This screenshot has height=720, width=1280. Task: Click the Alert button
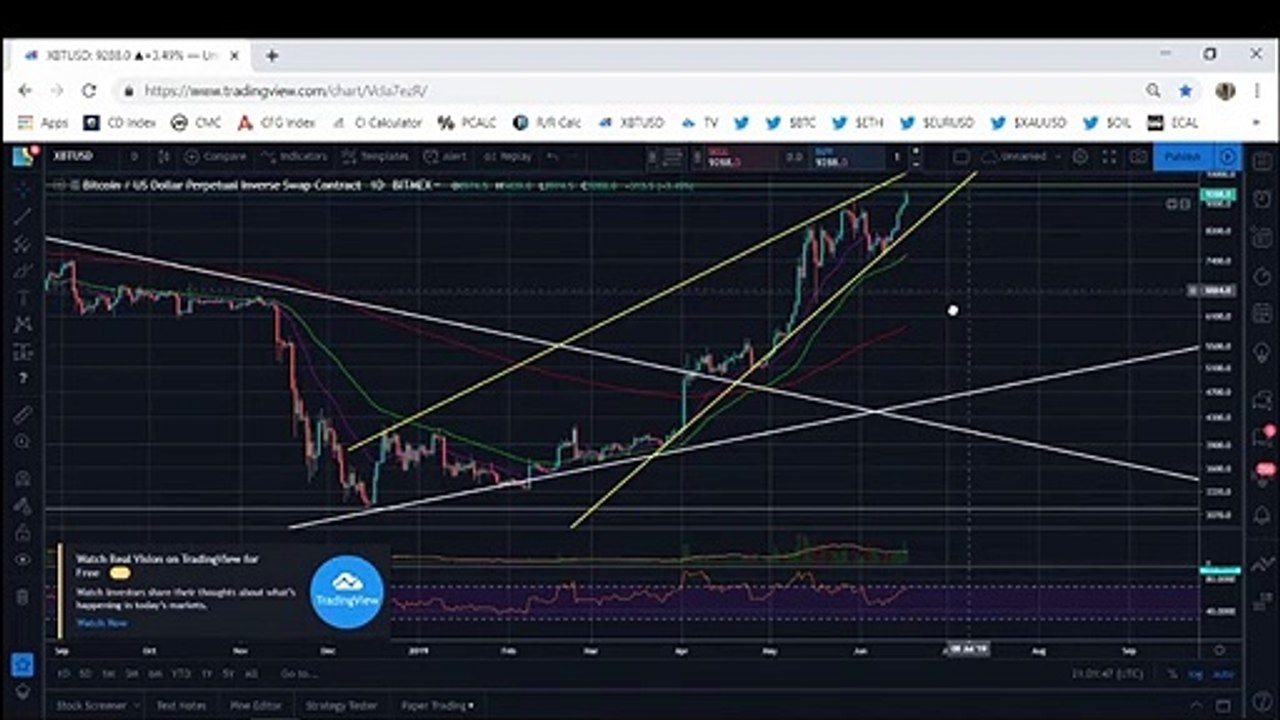coord(446,157)
